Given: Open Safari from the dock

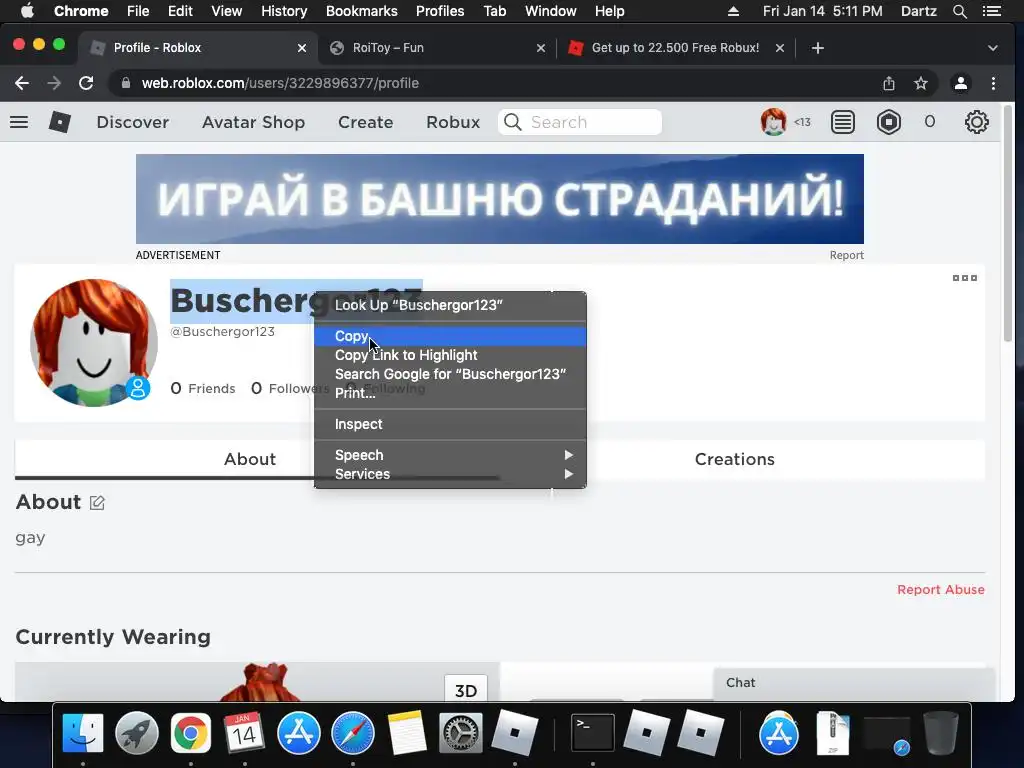Looking at the screenshot, I should 353,733.
